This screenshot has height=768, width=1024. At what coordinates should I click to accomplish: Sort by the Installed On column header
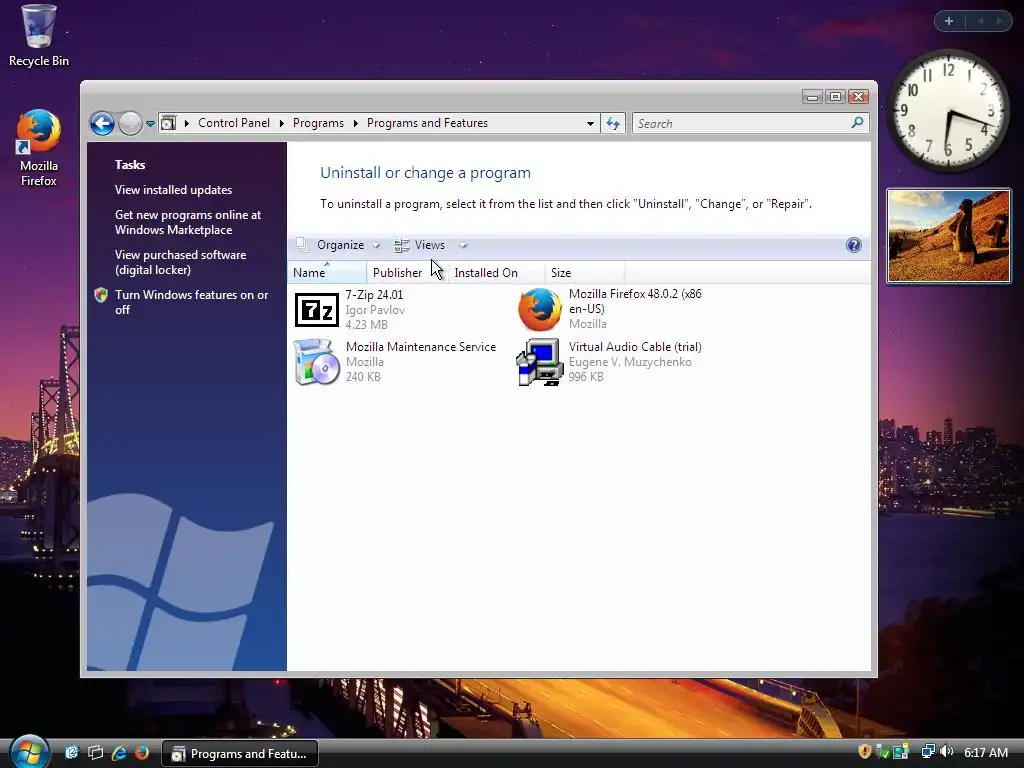tap(496, 272)
